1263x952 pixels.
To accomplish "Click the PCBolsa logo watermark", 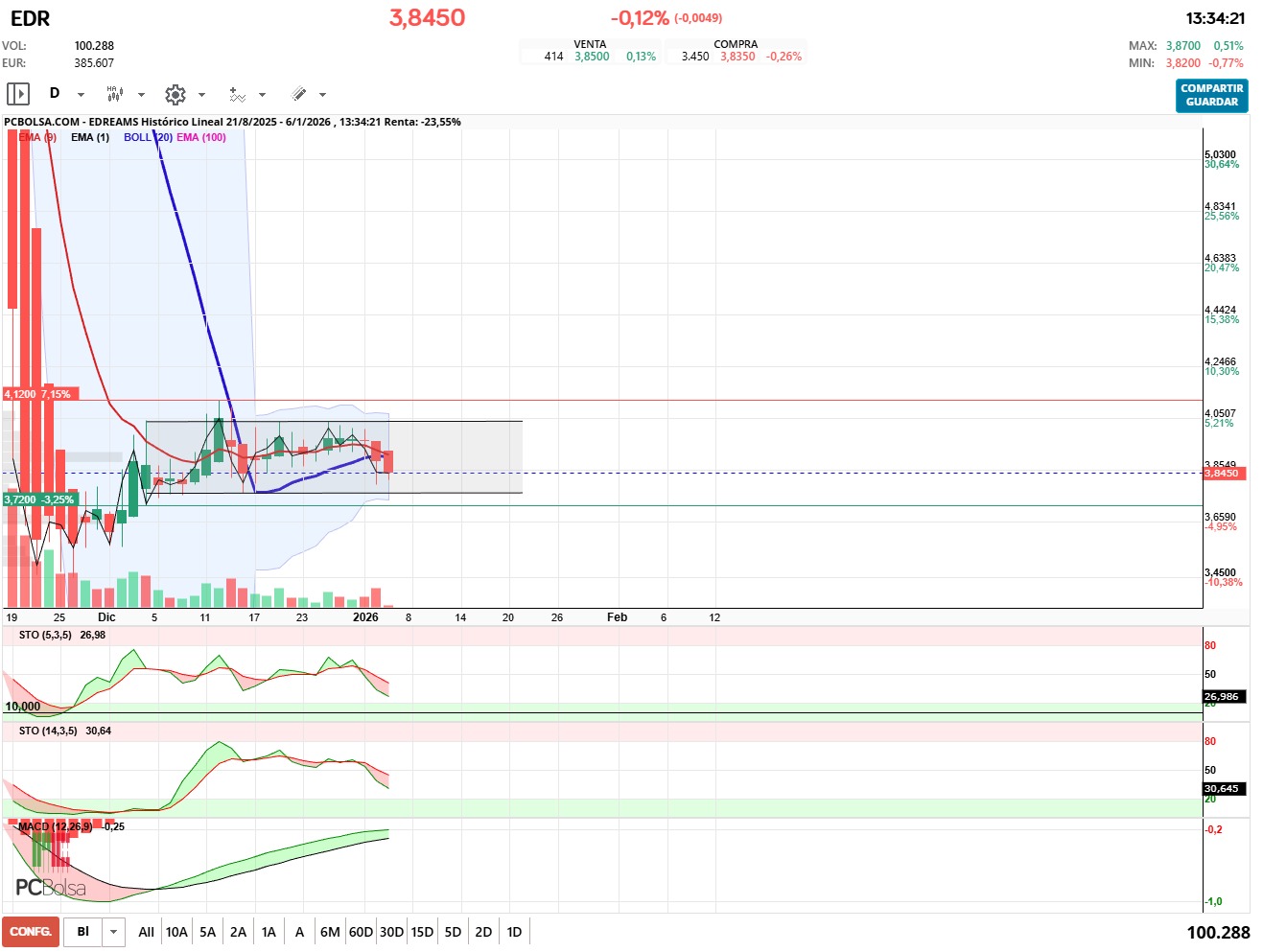I will [50, 888].
